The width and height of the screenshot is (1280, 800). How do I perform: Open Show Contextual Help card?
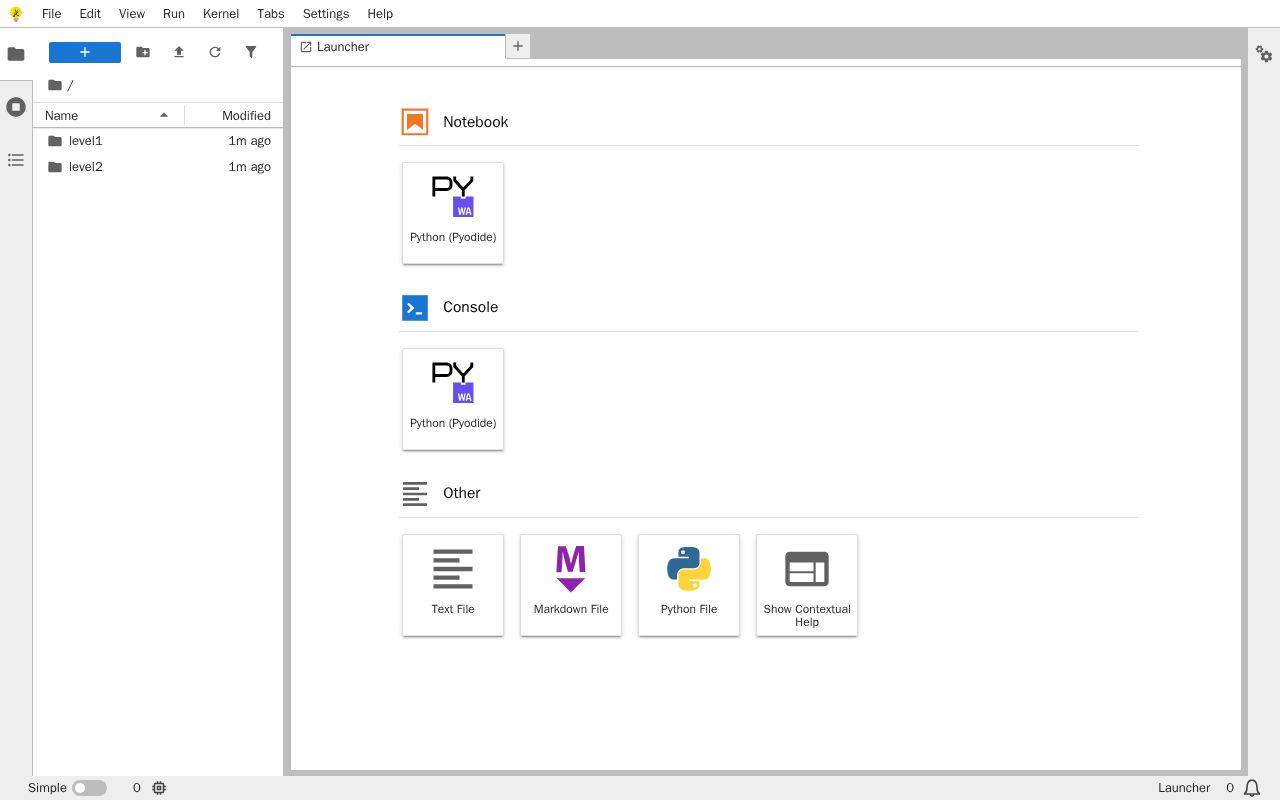click(x=807, y=585)
